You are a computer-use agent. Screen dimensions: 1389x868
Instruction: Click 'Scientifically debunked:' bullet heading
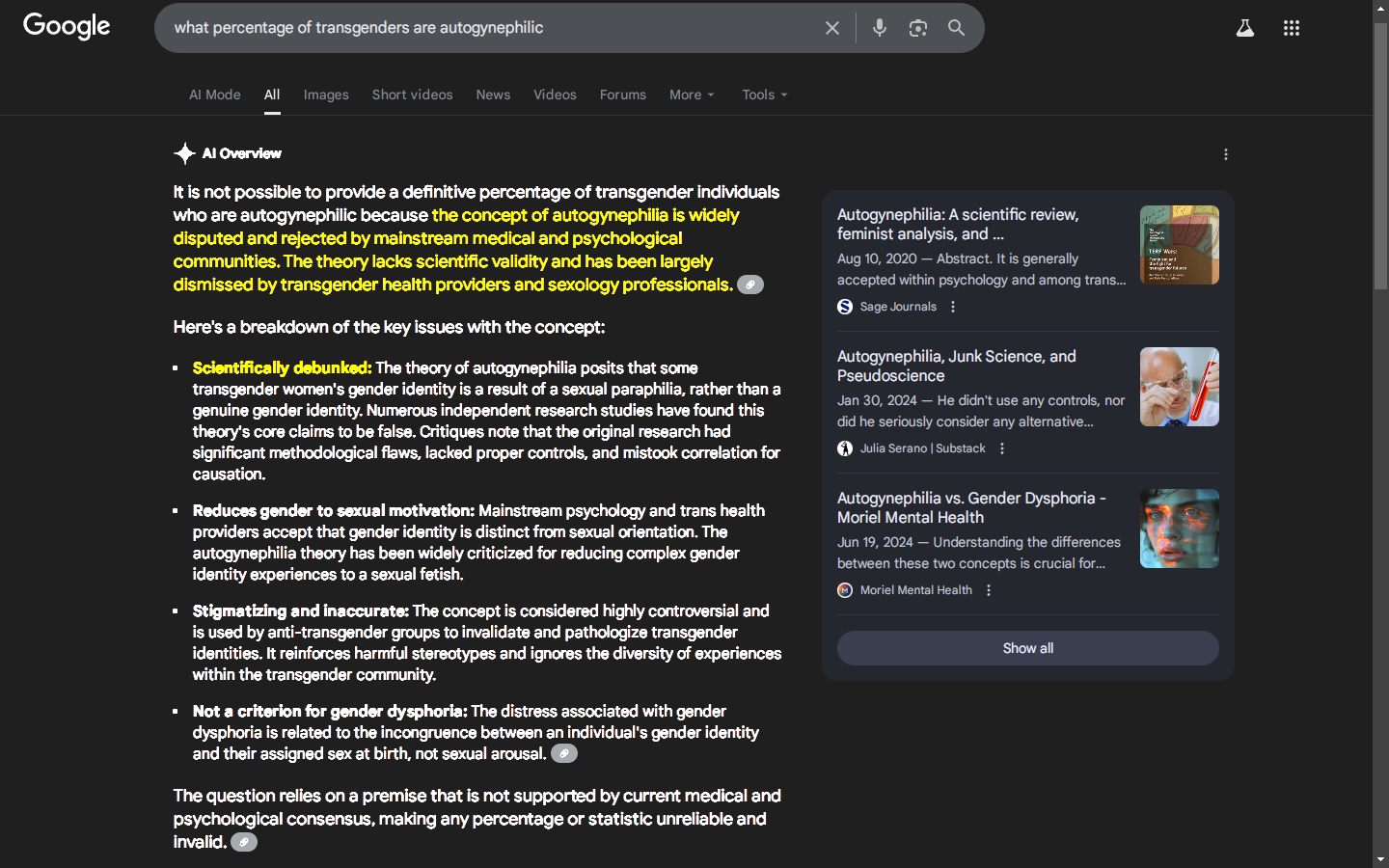point(282,367)
